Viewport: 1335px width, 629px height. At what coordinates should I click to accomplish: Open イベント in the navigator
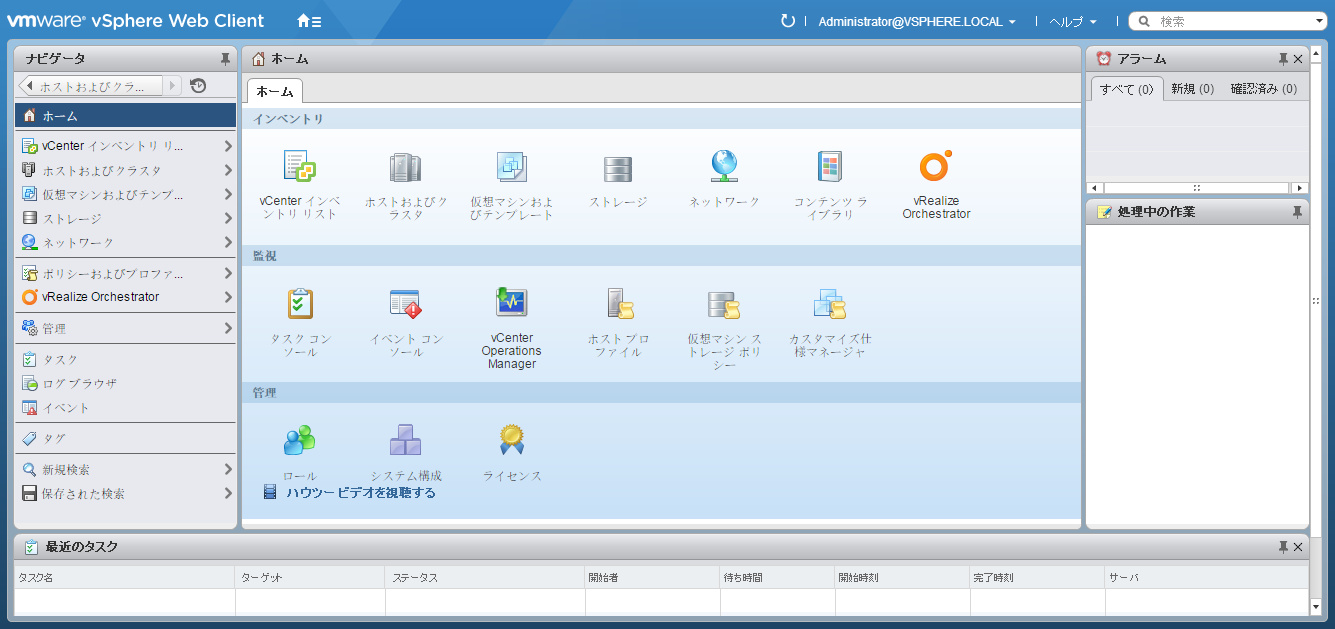click(126, 408)
